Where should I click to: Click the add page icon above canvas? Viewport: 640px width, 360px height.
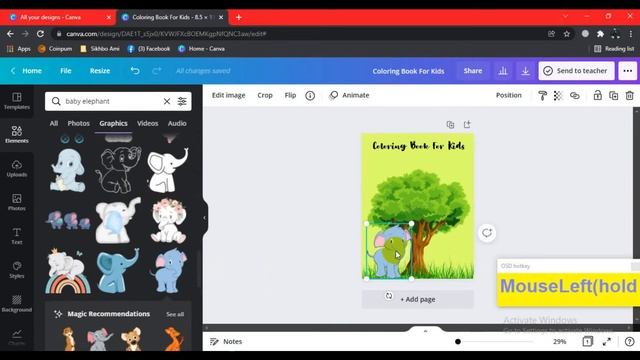(467, 124)
